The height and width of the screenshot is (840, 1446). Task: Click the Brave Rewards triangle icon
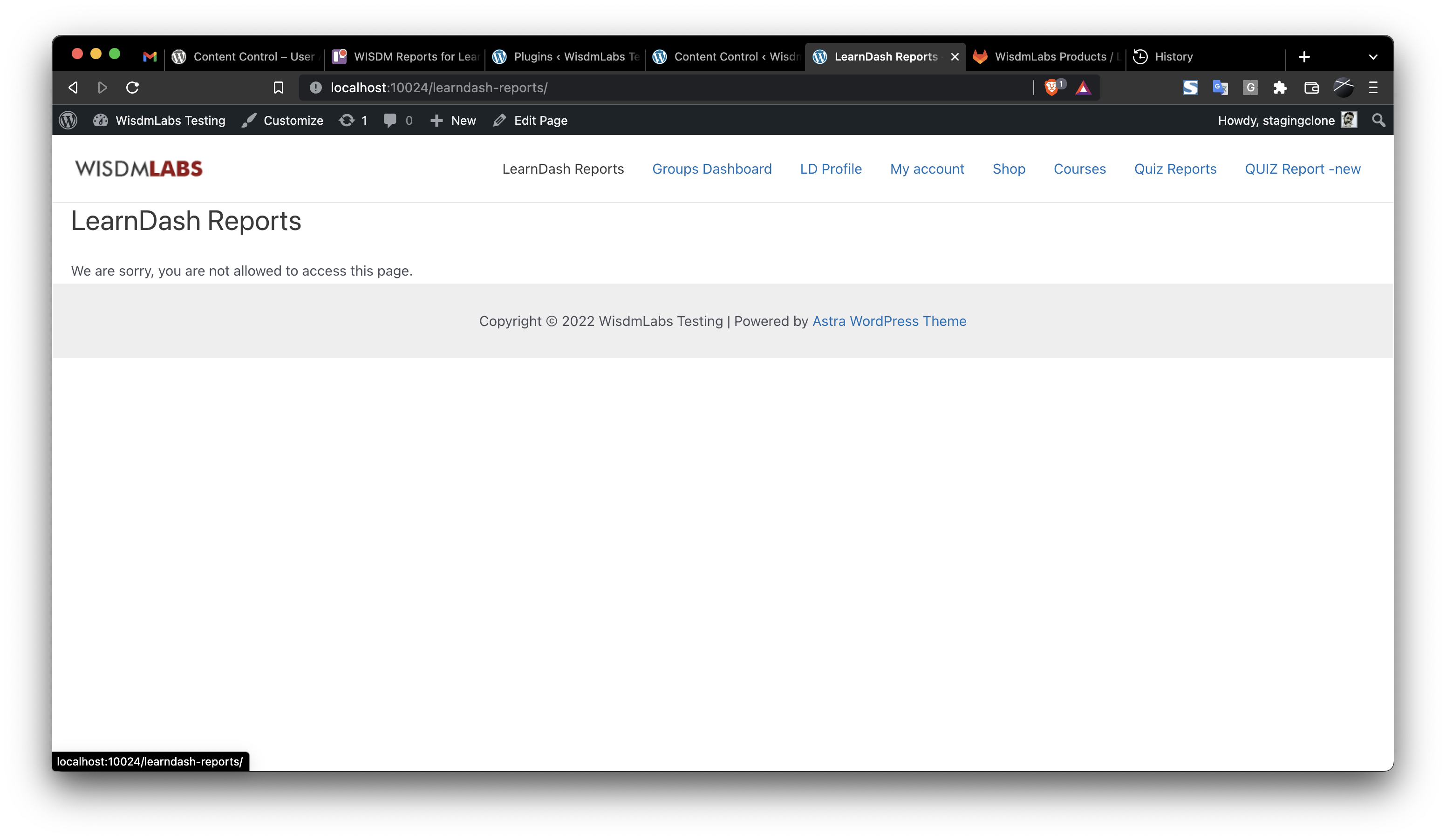(1083, 88)
